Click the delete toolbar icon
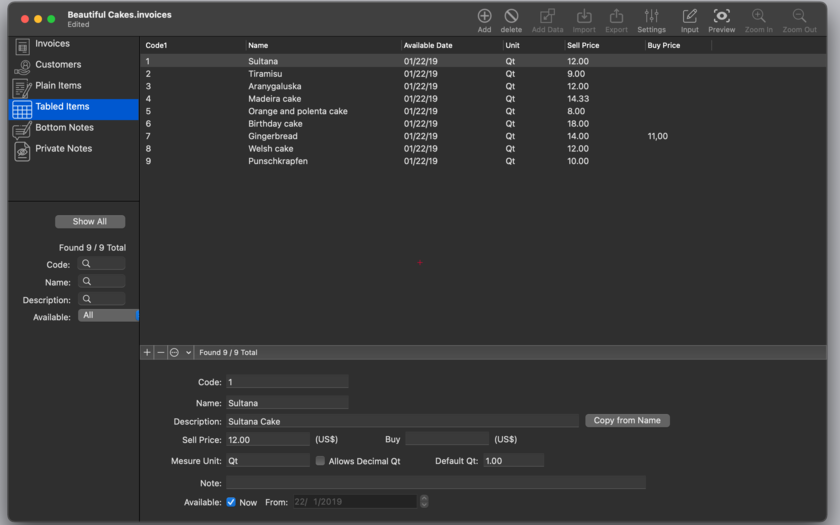This screenshot has width=840, height=525. coord(511,16)
